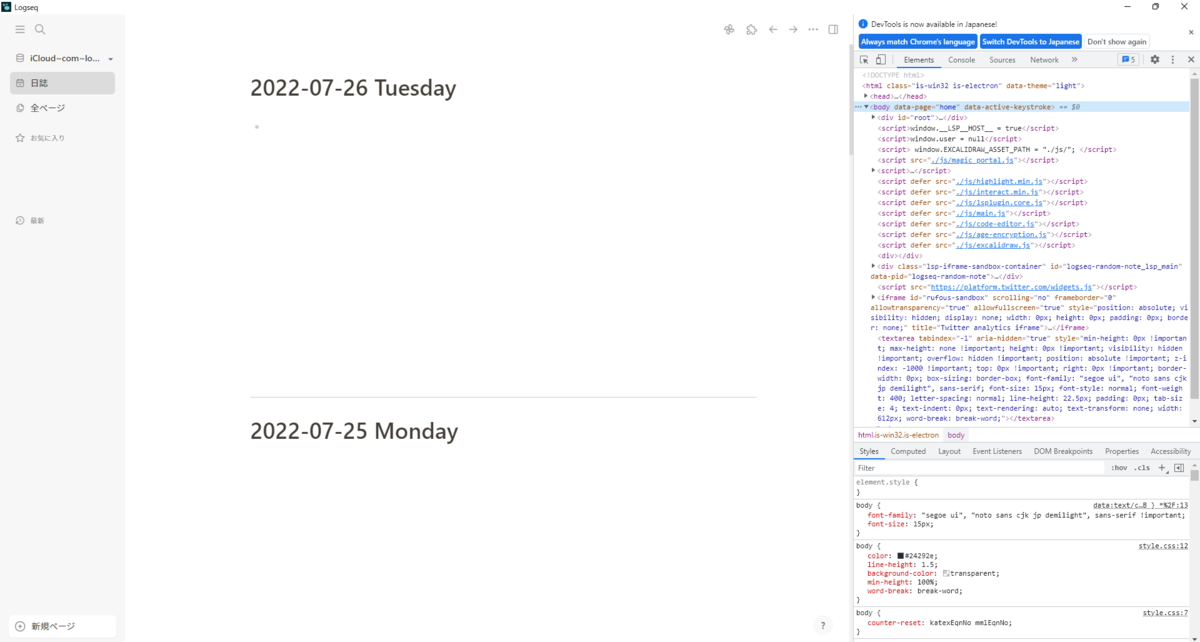Expand the rufous-sandbox iframe node
Viewport: 1200px width, 642px height.
874,297
